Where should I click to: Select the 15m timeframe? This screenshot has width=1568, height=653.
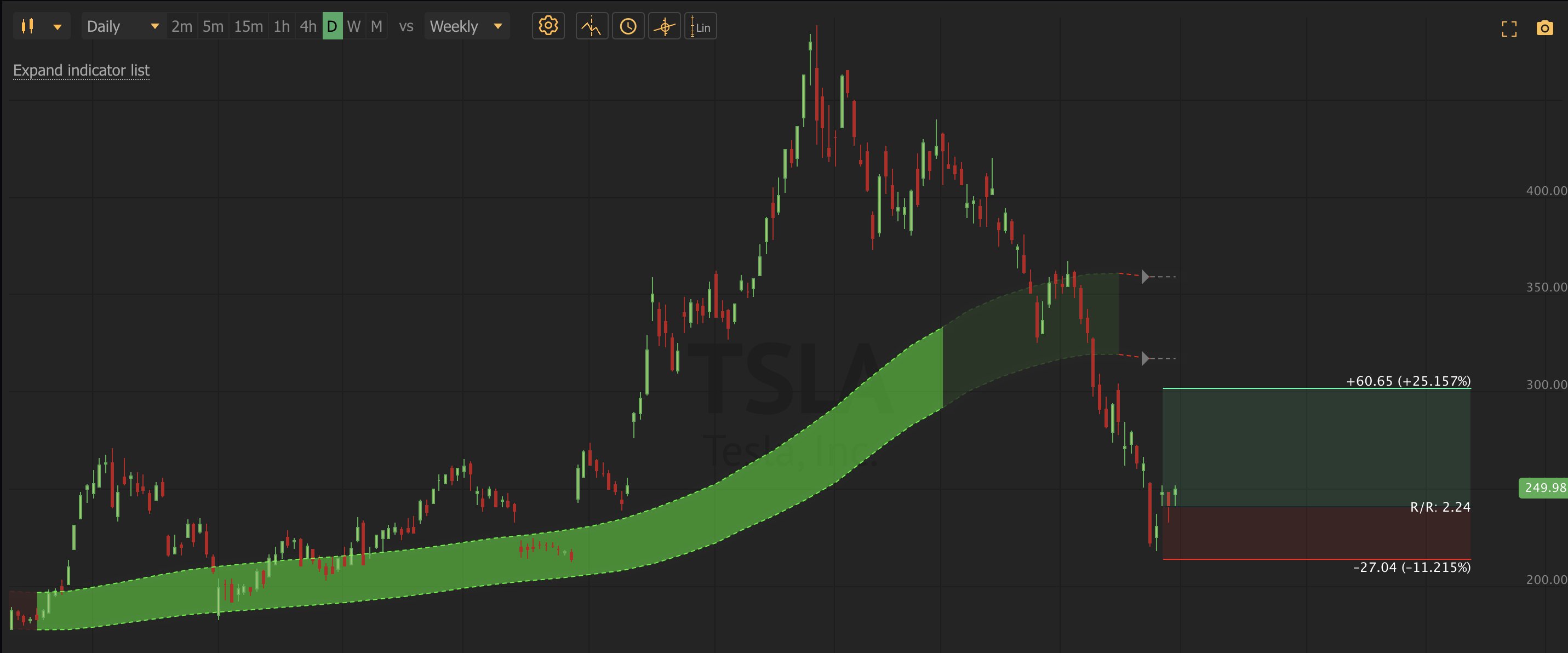coord(248,26)
